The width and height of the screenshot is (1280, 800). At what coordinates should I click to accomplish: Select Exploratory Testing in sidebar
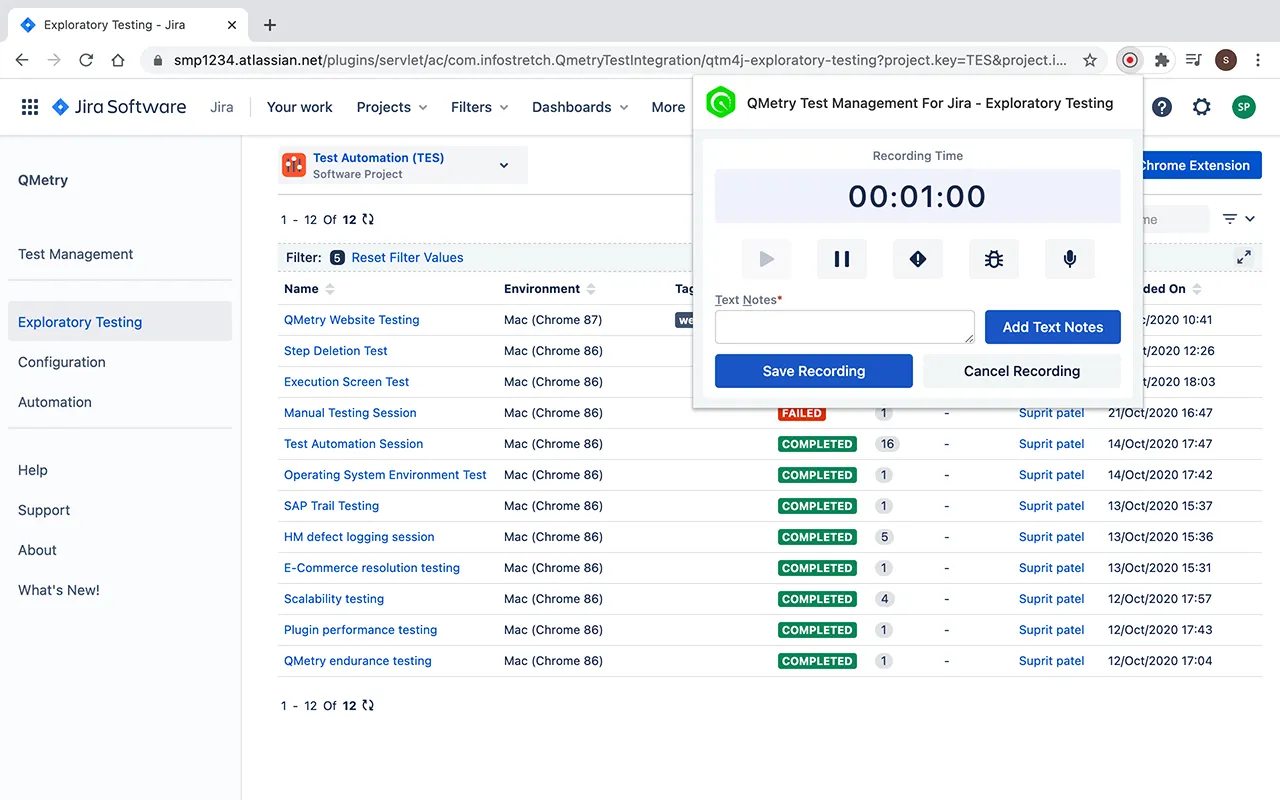(120, 322)
